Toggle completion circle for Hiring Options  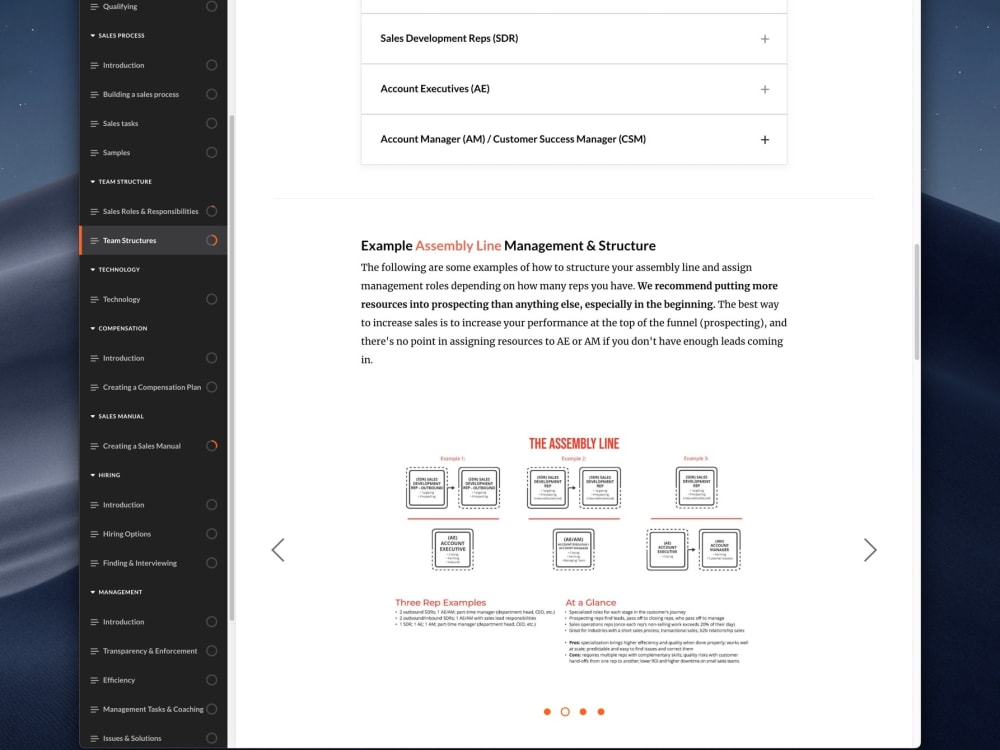(212, 534)
